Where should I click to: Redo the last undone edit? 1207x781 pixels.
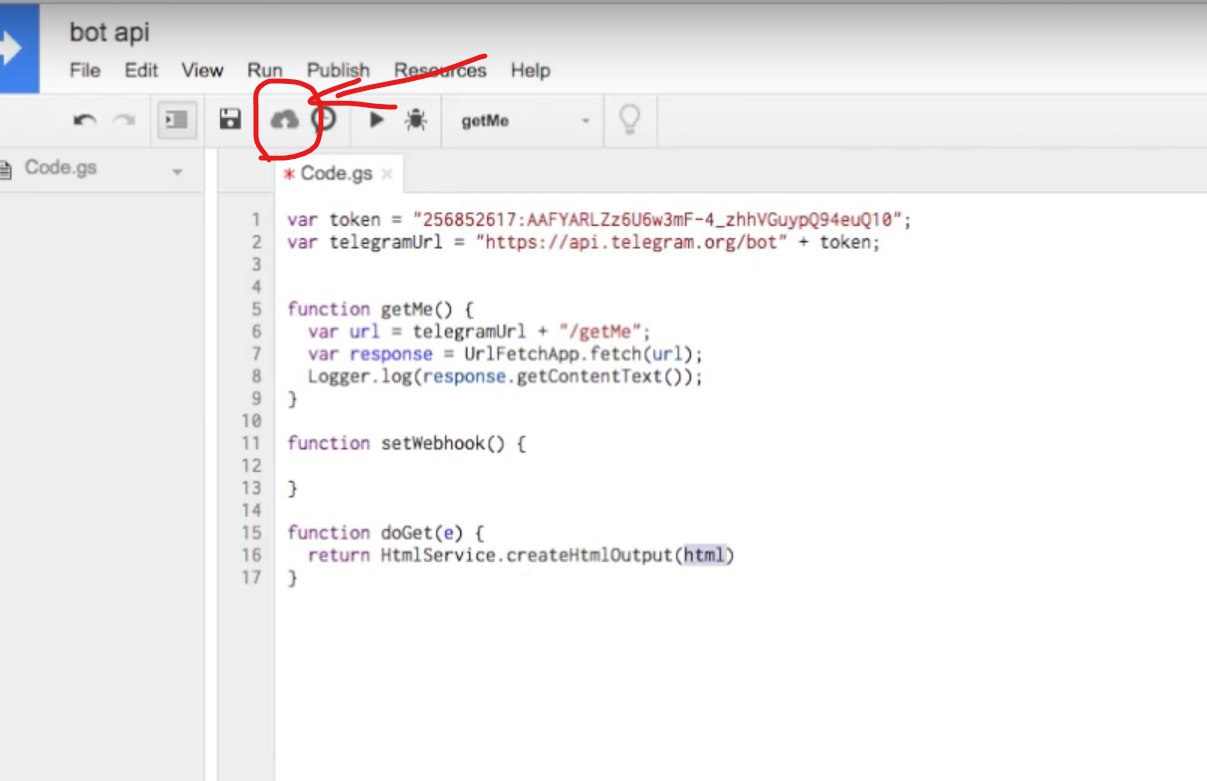pos(124,121)
